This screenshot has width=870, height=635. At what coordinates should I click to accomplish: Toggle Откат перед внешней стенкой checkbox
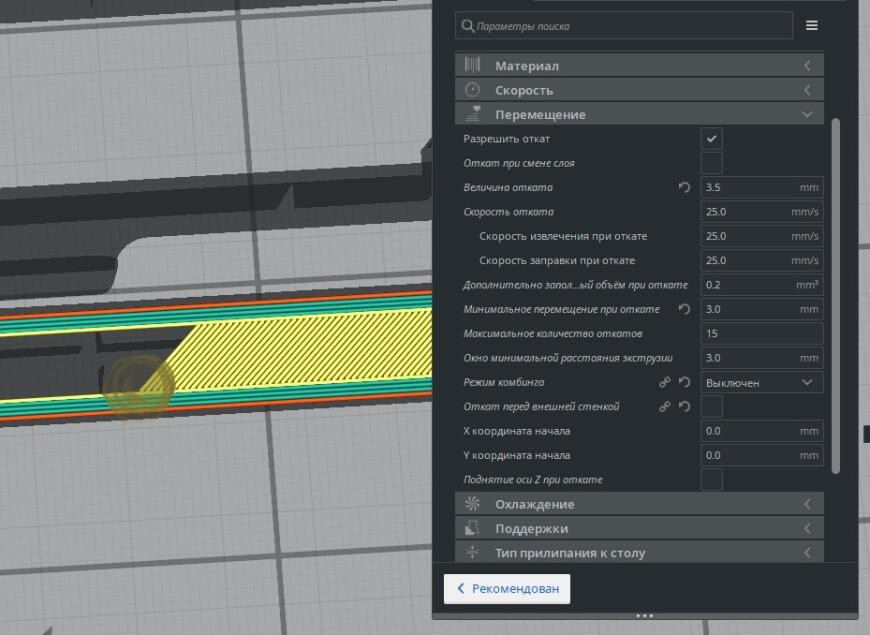click(711, 407)
